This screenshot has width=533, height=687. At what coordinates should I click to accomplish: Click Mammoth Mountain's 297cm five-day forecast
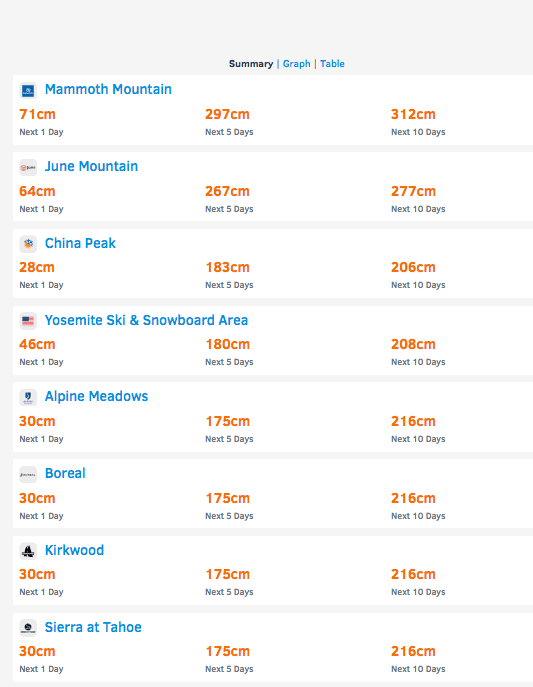click(227, 114)
